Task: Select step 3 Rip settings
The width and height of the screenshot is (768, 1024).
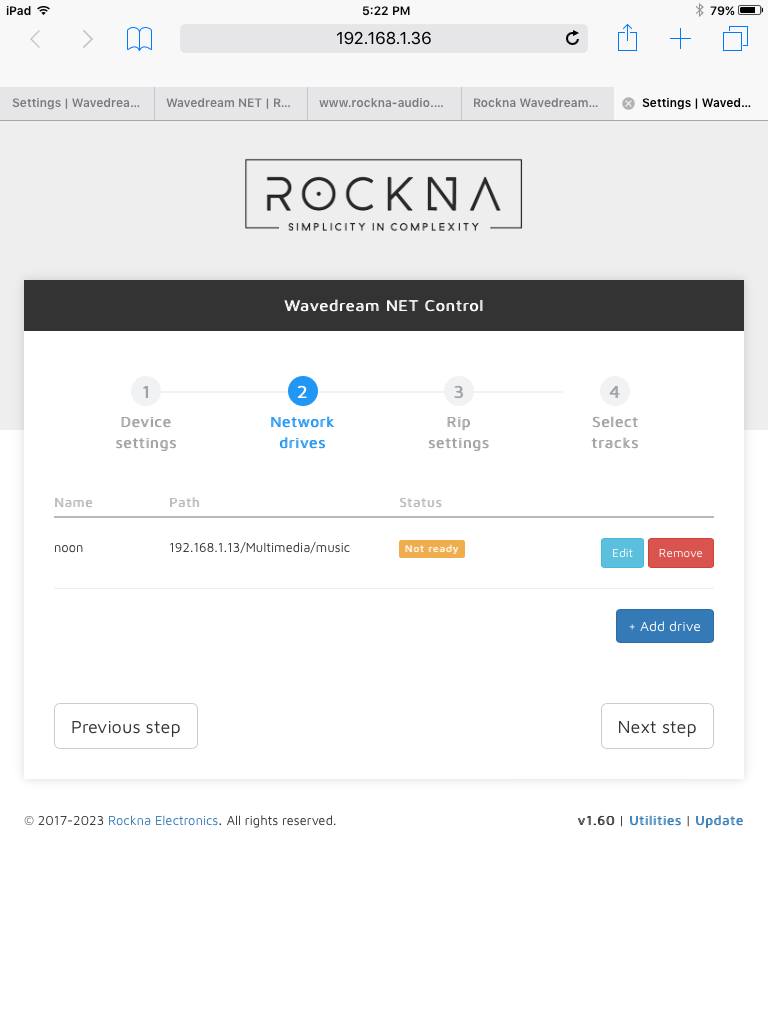Action: coord(458,414)
